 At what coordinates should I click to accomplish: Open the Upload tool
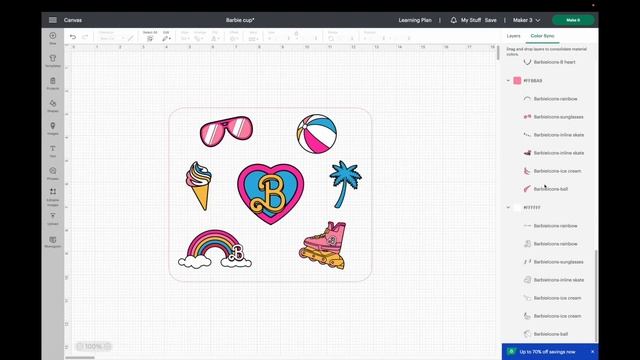pyautogui.click(x=53, y=218)
